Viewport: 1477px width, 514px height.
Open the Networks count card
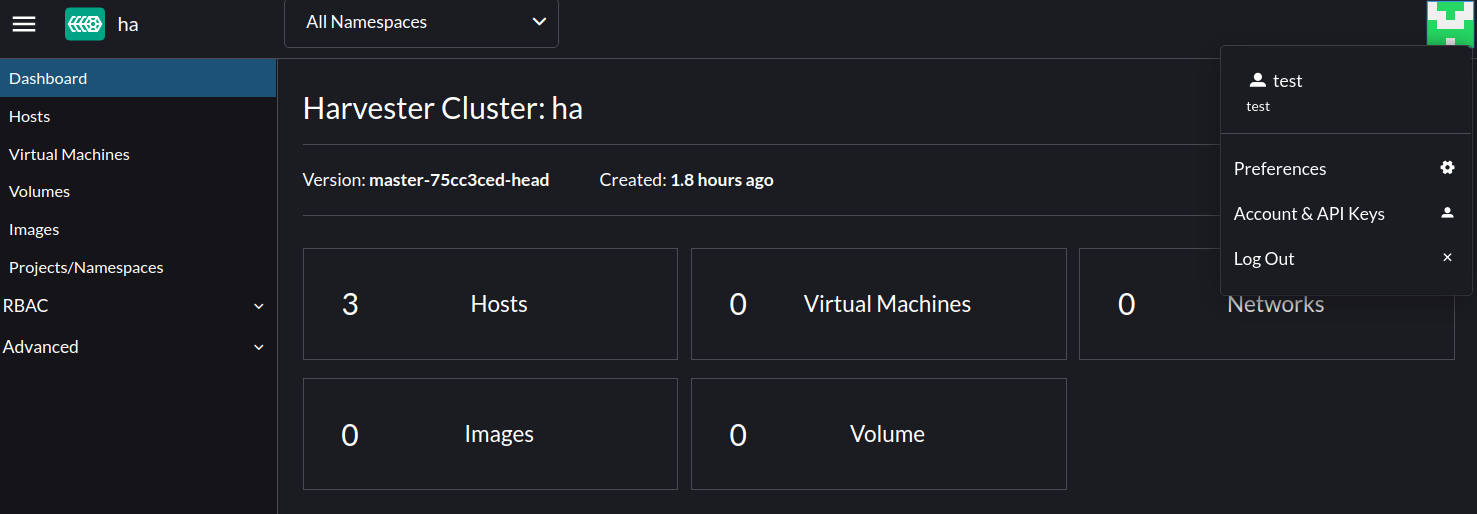tap(1267, 304)
